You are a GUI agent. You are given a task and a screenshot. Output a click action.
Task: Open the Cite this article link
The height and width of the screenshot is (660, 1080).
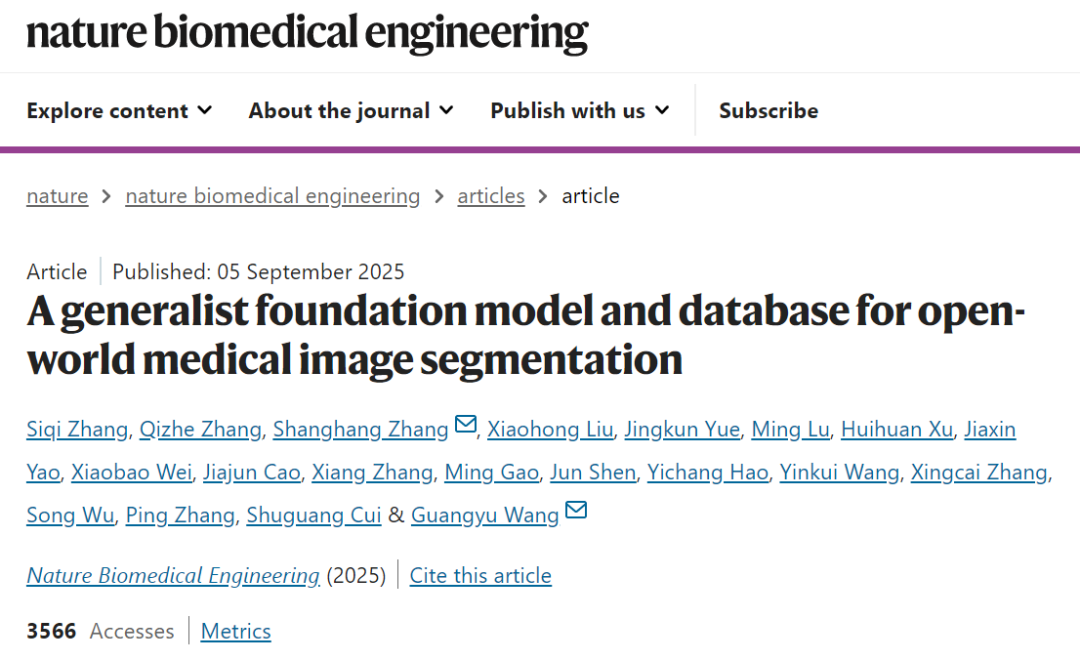480,576
